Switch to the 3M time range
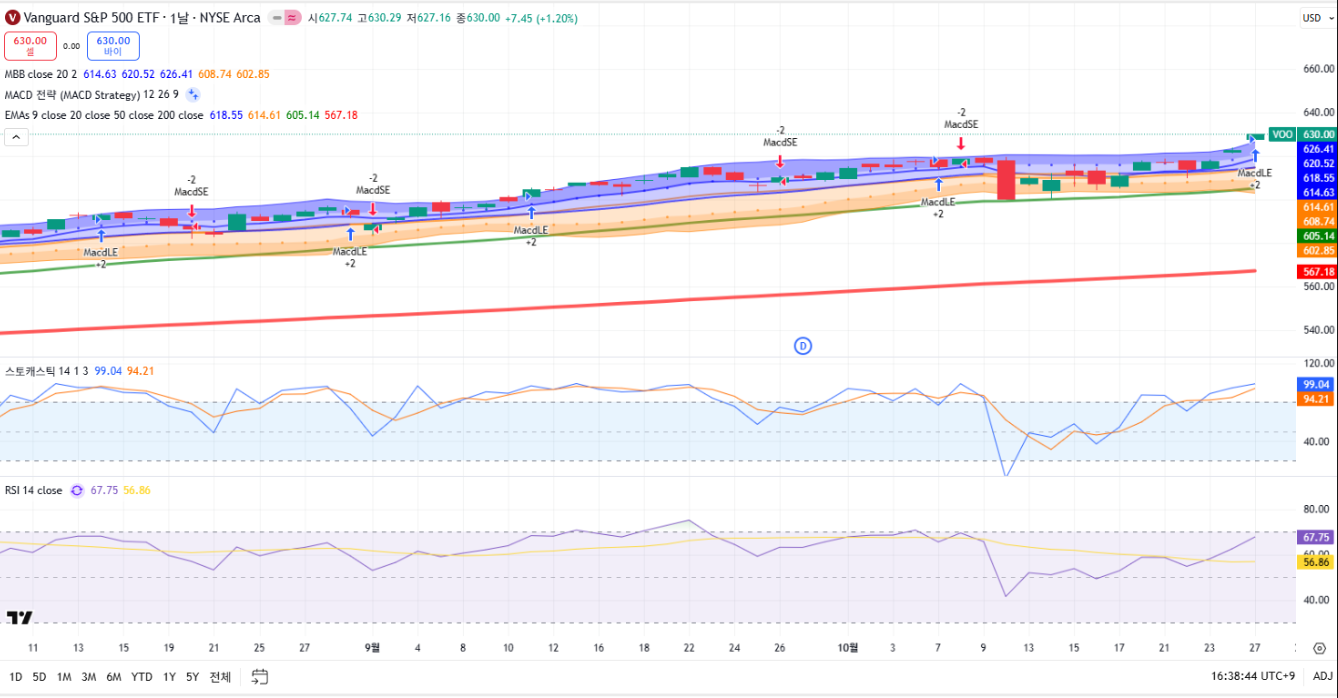This screenshot has width=1338, height=698. coord(89,677)
